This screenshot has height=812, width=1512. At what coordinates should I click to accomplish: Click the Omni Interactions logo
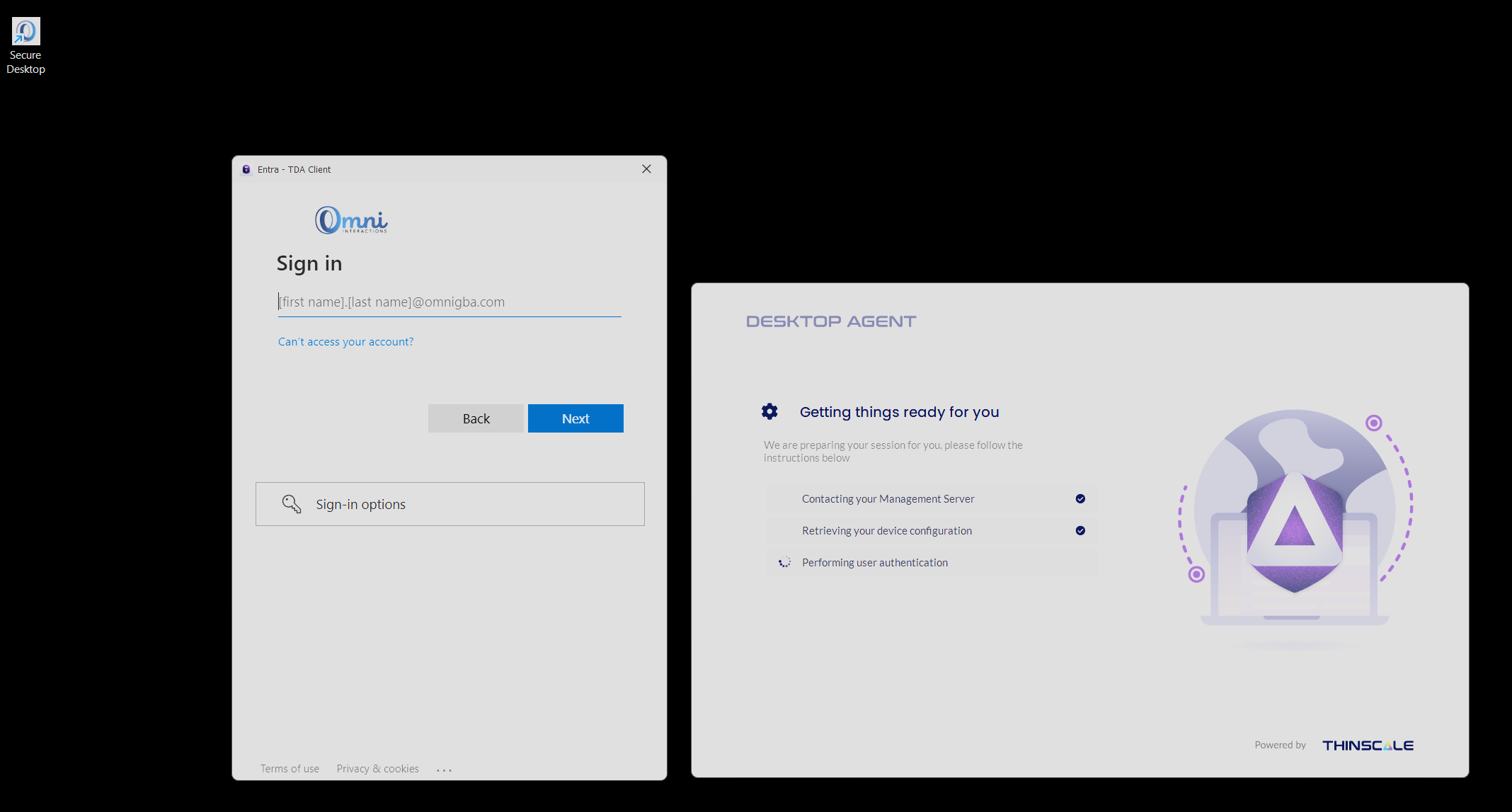pos(351,220)
